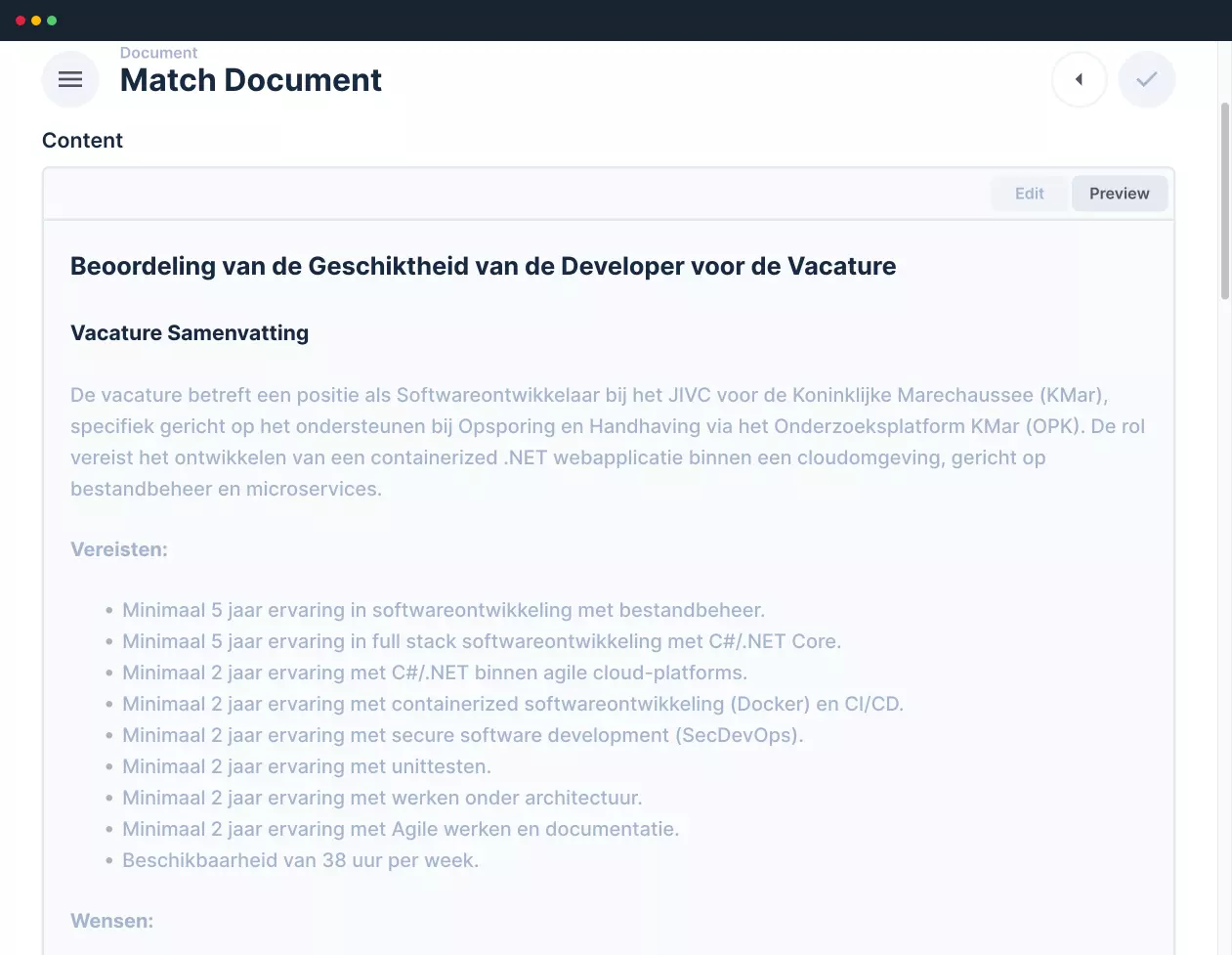Click the Beoordeling van de Geschiktheid heading
The image size is (1232, 955).
tap(483, 266)
